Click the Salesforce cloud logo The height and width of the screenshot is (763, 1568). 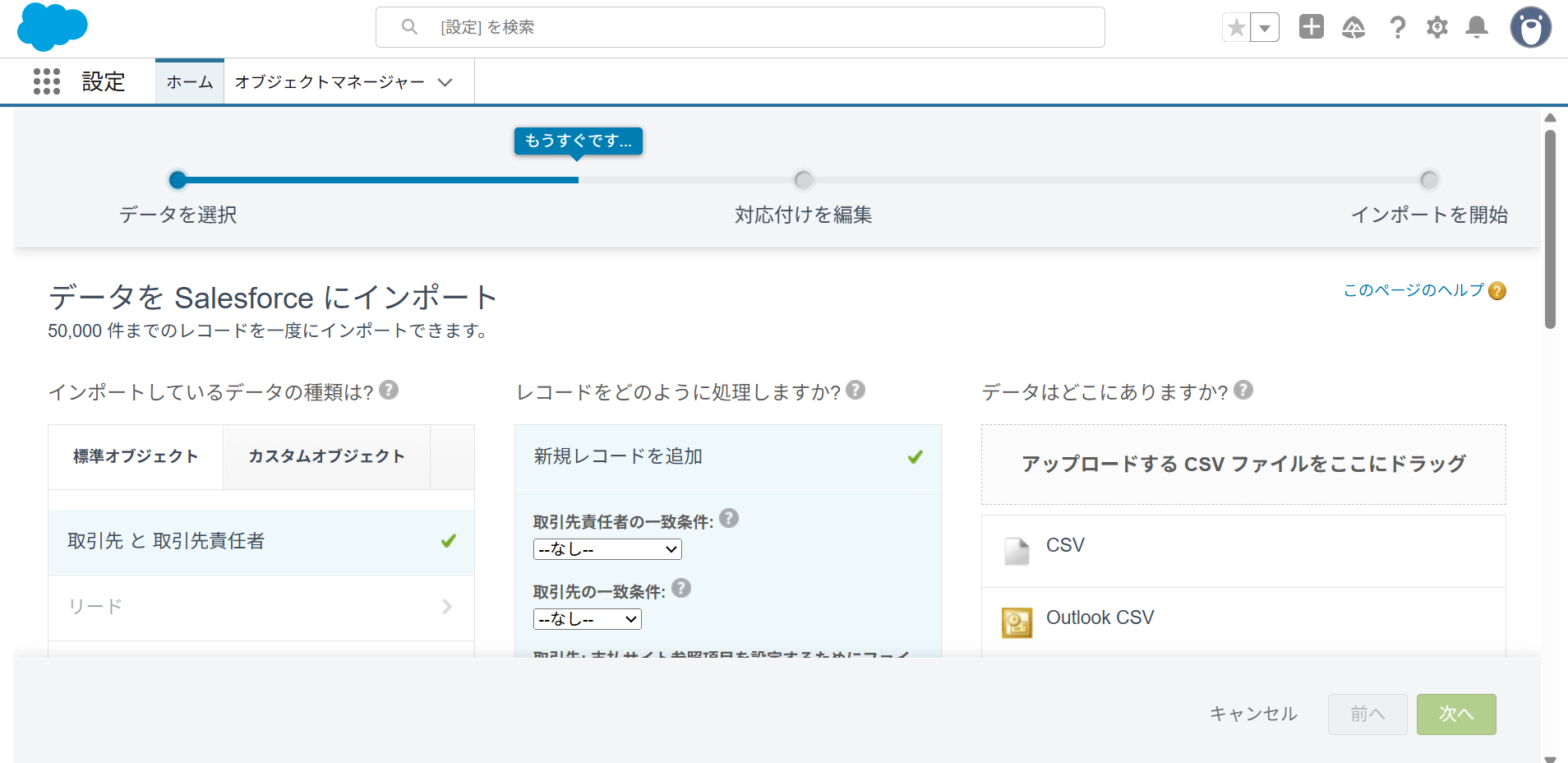53,27
